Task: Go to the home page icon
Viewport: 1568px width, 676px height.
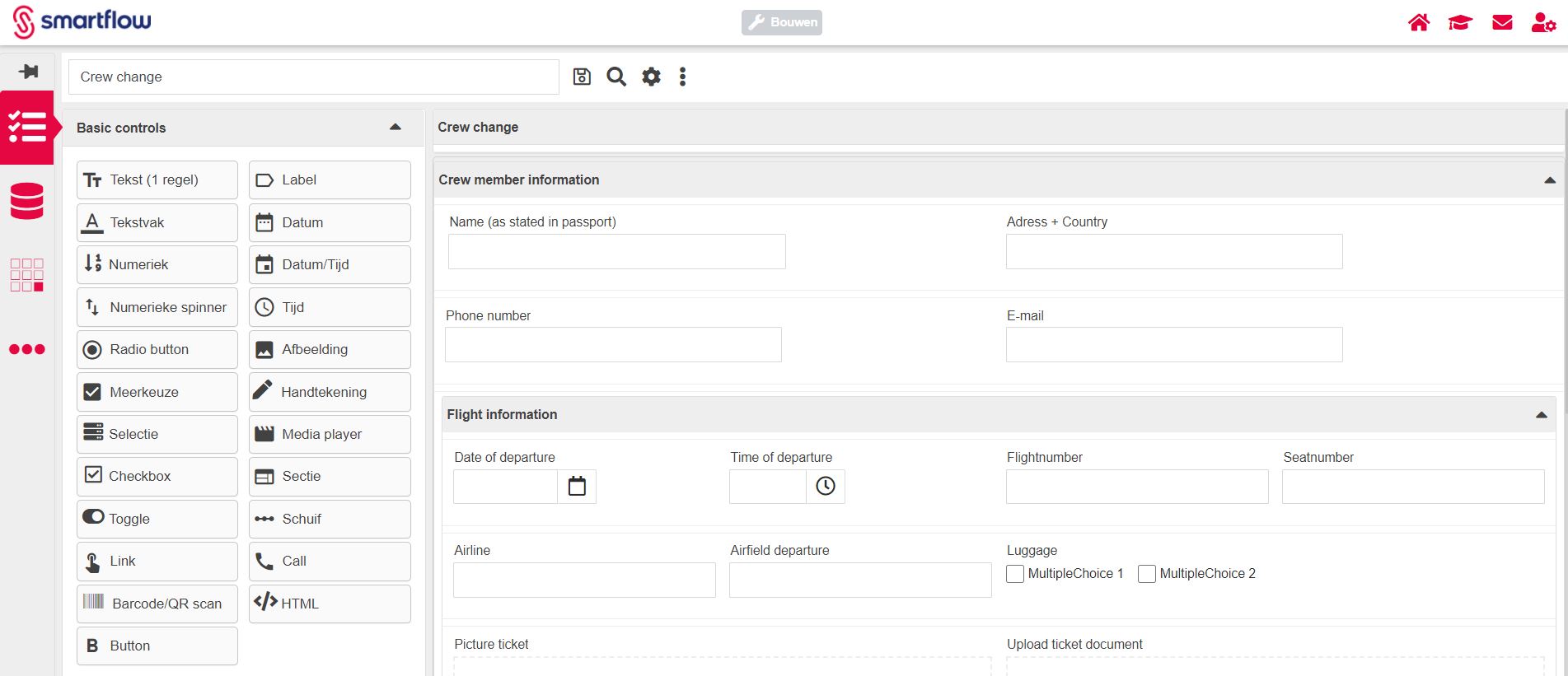Action: (x=1419, y=22)
